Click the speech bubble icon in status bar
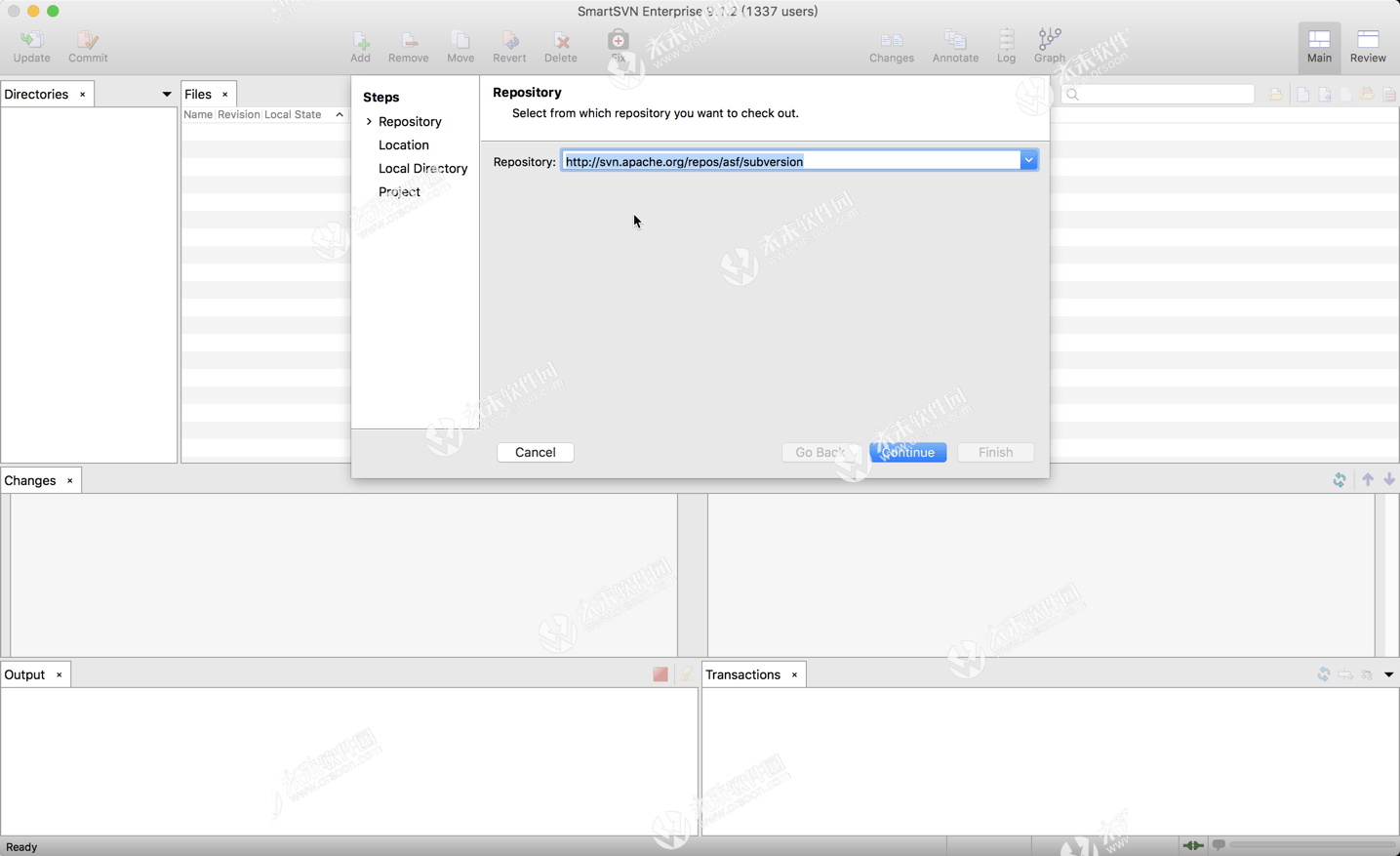Viewport: 1400px width, 856px height. 1219,845
